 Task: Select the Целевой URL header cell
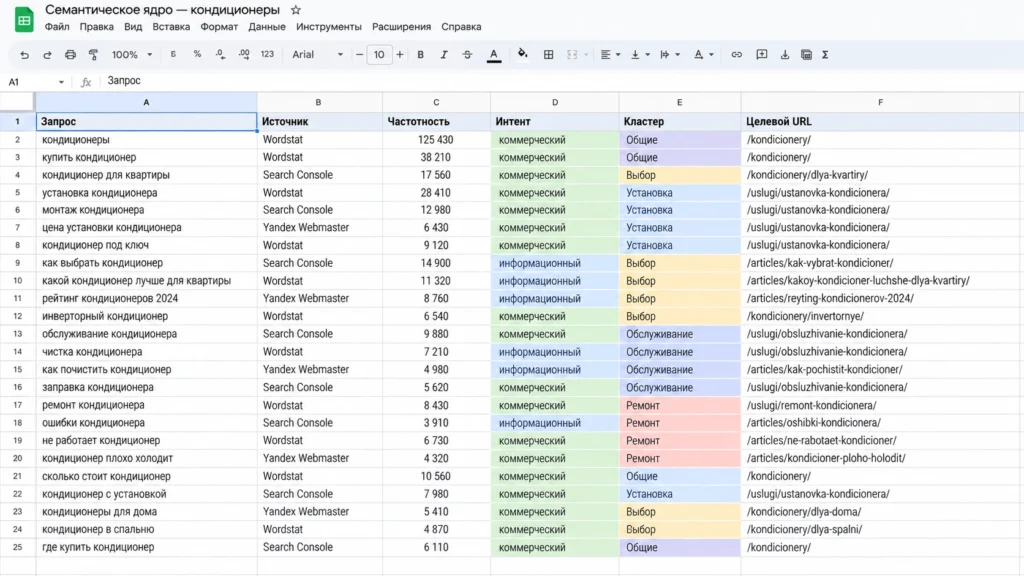tap(880, 121)
